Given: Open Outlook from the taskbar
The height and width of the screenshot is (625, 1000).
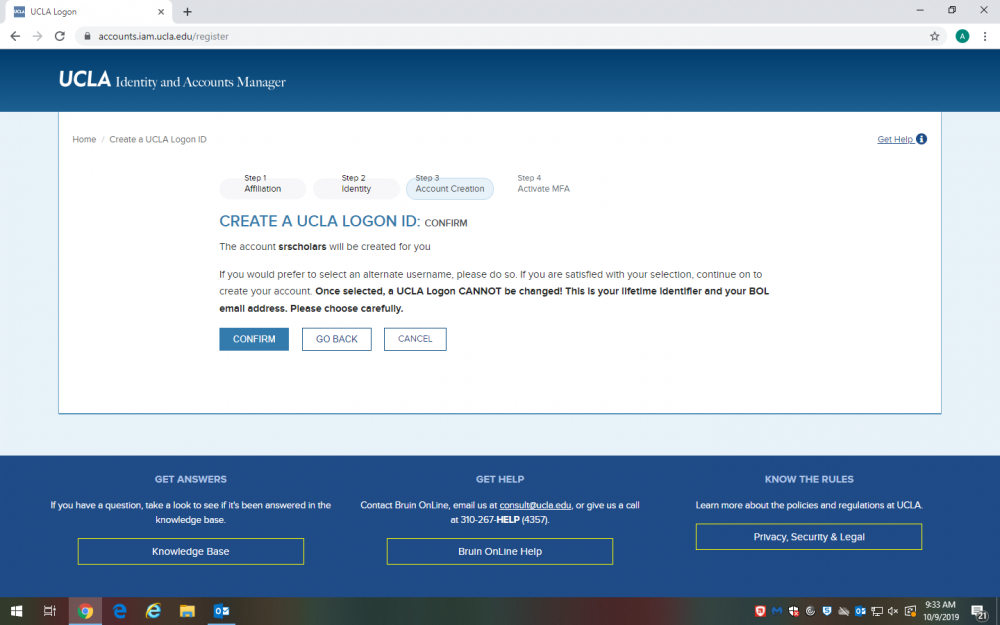Looking at the screenshot, I should coord(221,611).
